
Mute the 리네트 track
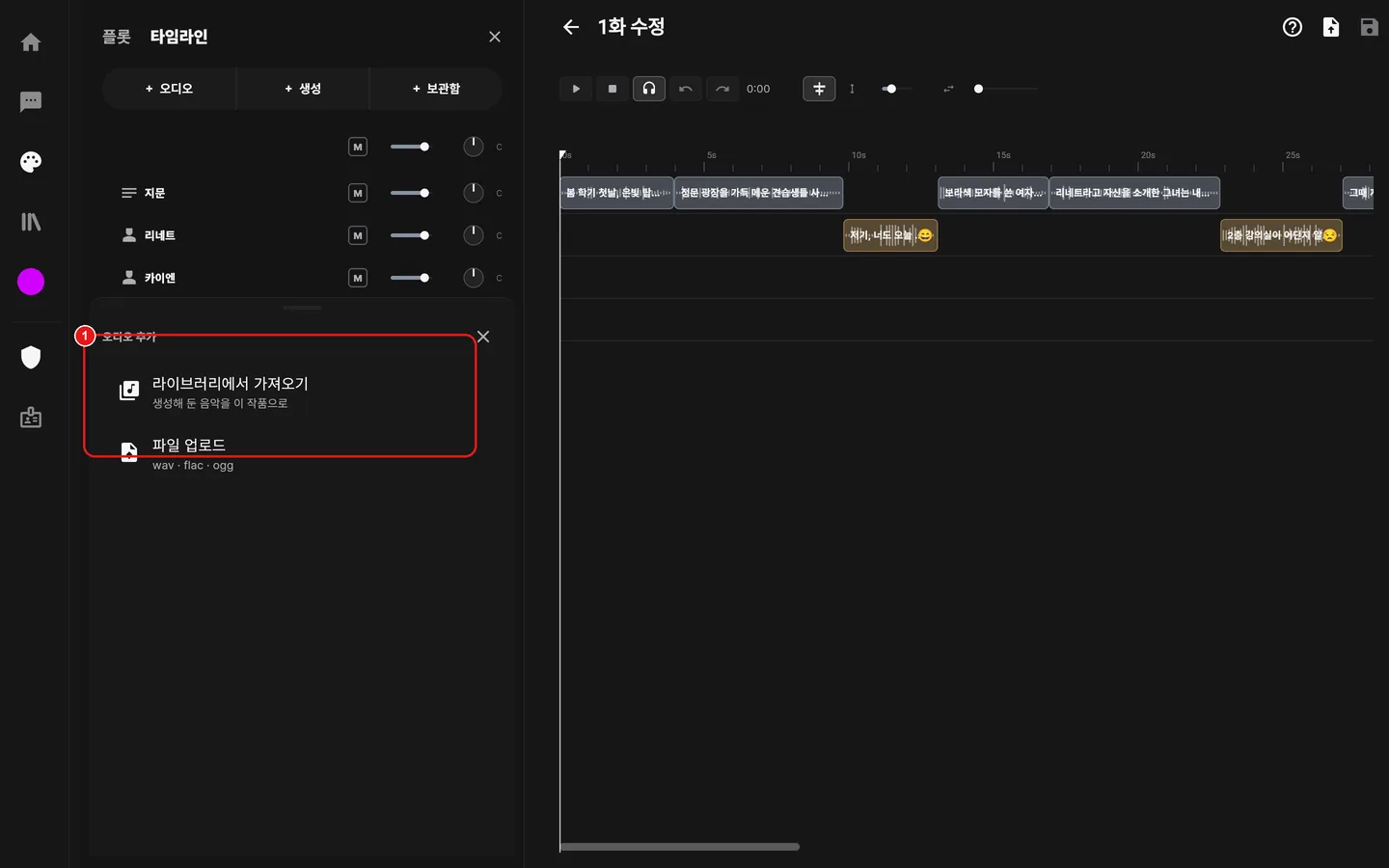358,235
